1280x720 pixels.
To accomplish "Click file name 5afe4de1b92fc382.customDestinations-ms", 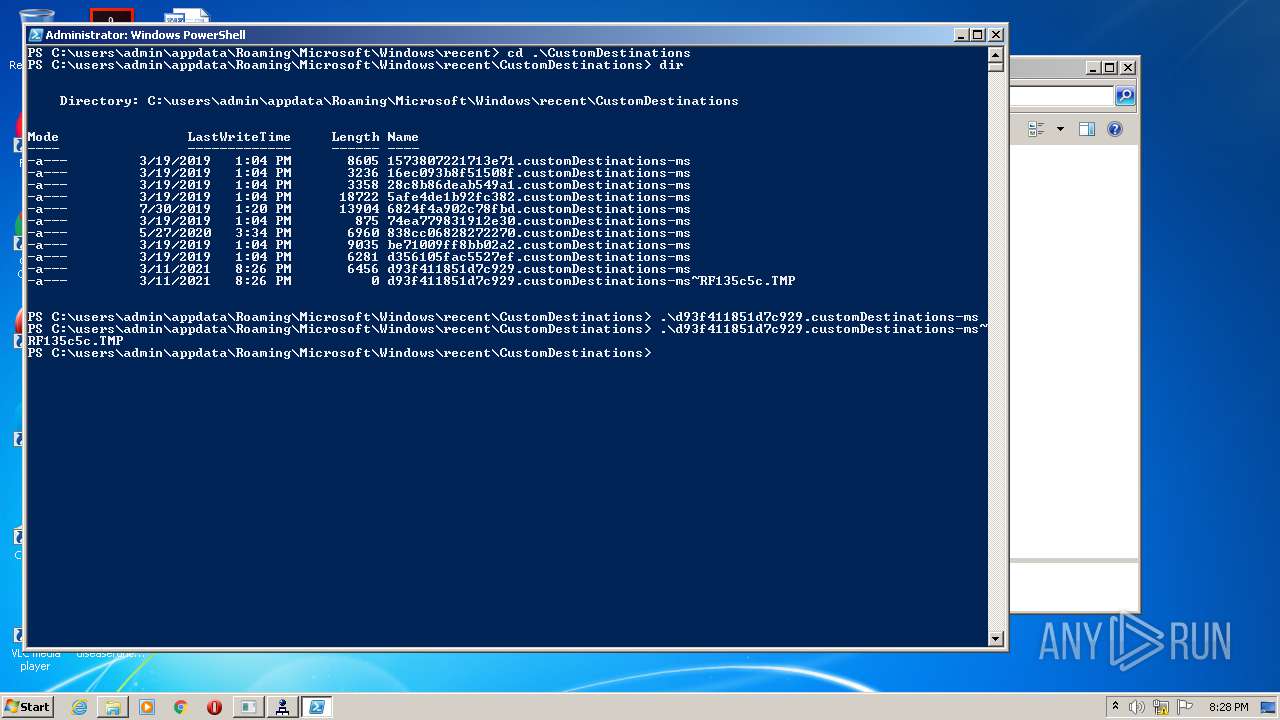I will coord(538,197).
